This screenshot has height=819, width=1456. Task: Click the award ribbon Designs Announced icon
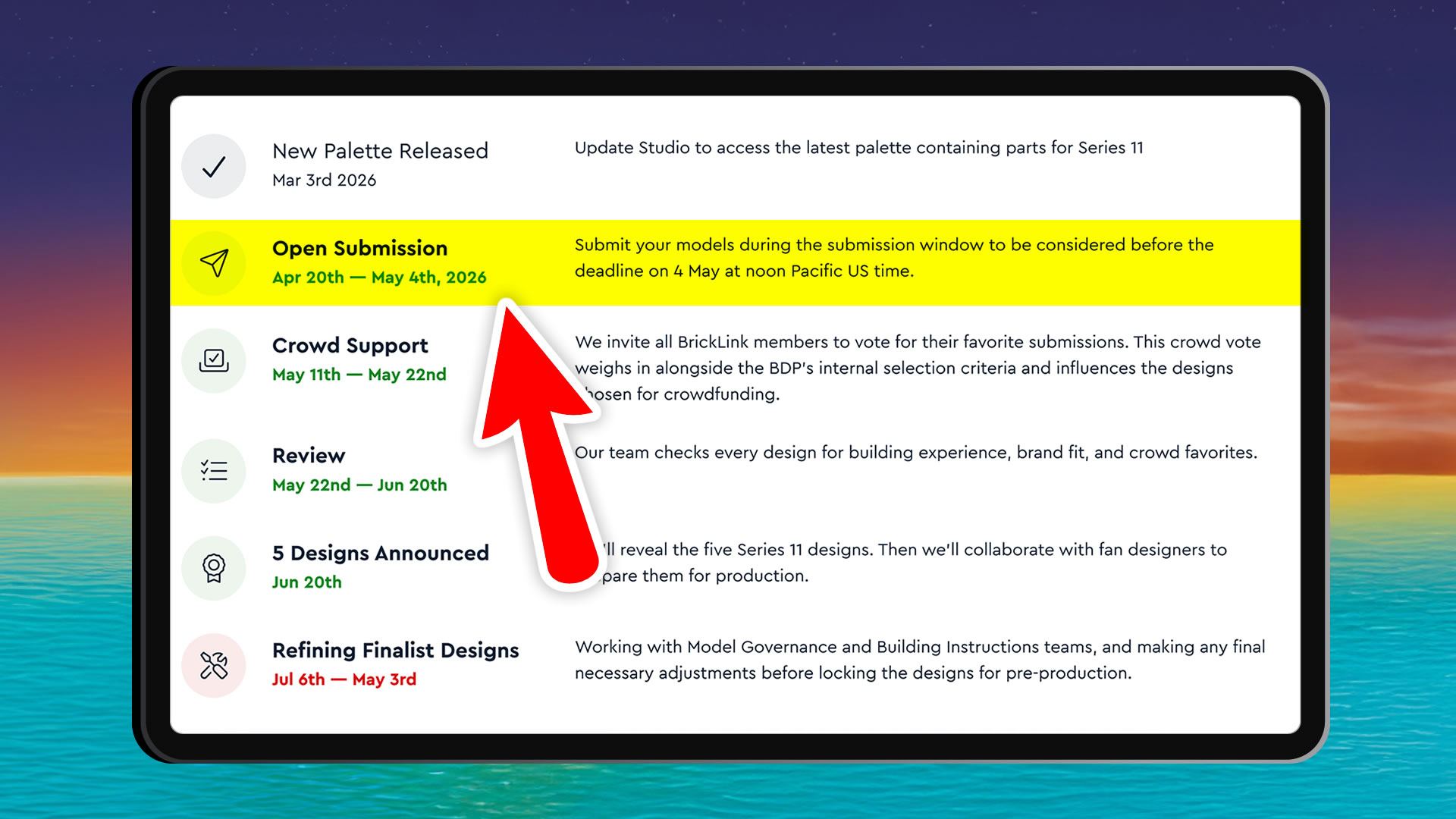214,568
